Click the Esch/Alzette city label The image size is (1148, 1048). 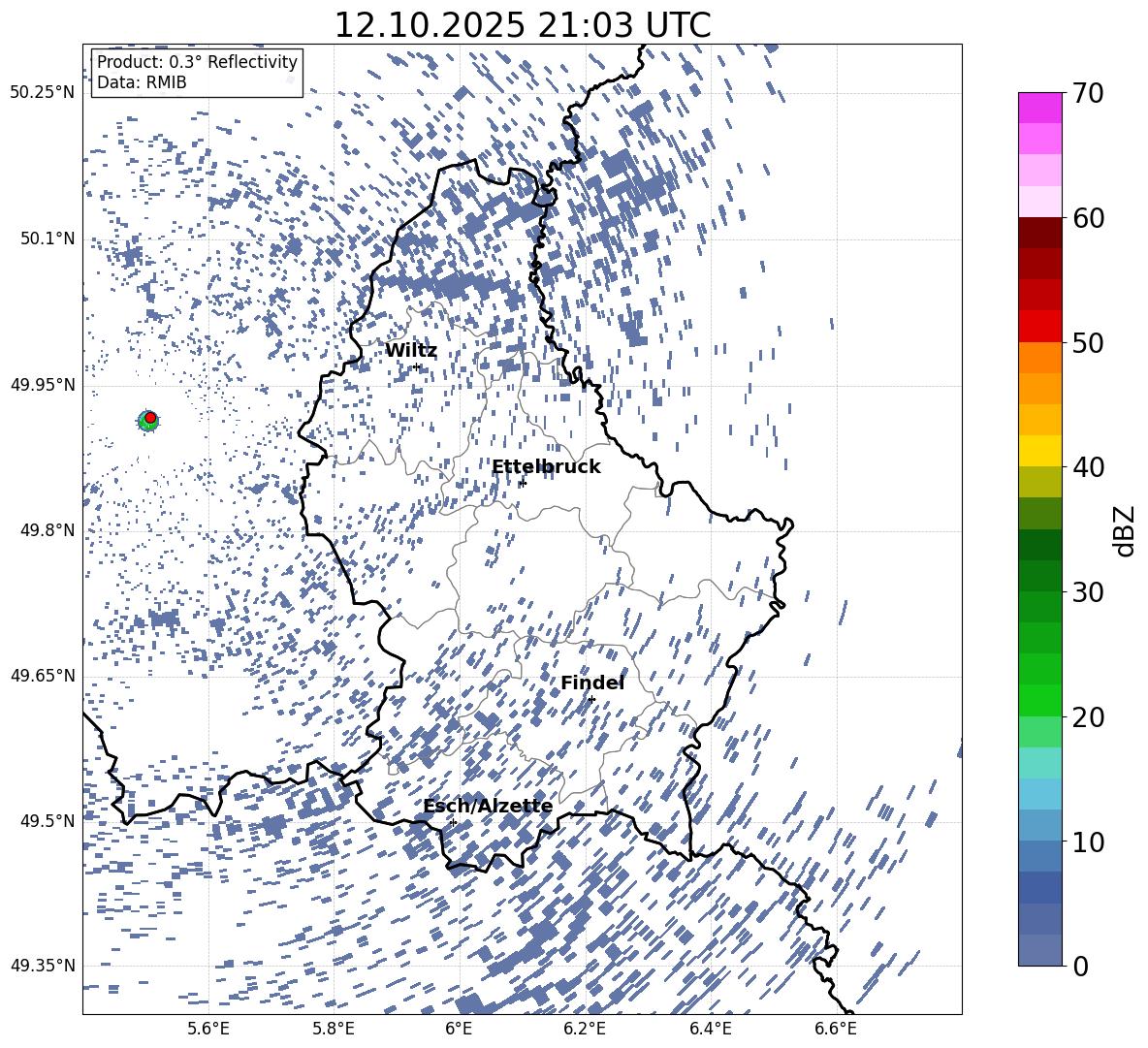tap(488, 806)
